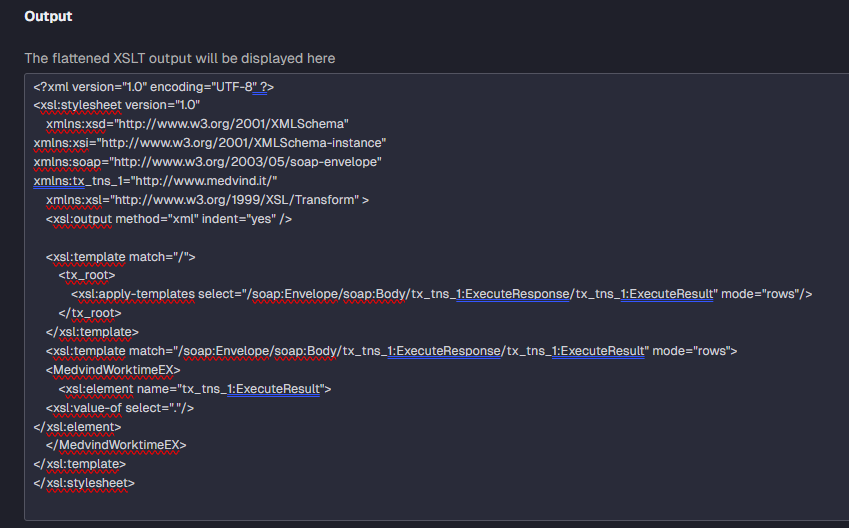Click the xsl:output method="xml" line
Screen dimensions: 849x528
(169, 219)
